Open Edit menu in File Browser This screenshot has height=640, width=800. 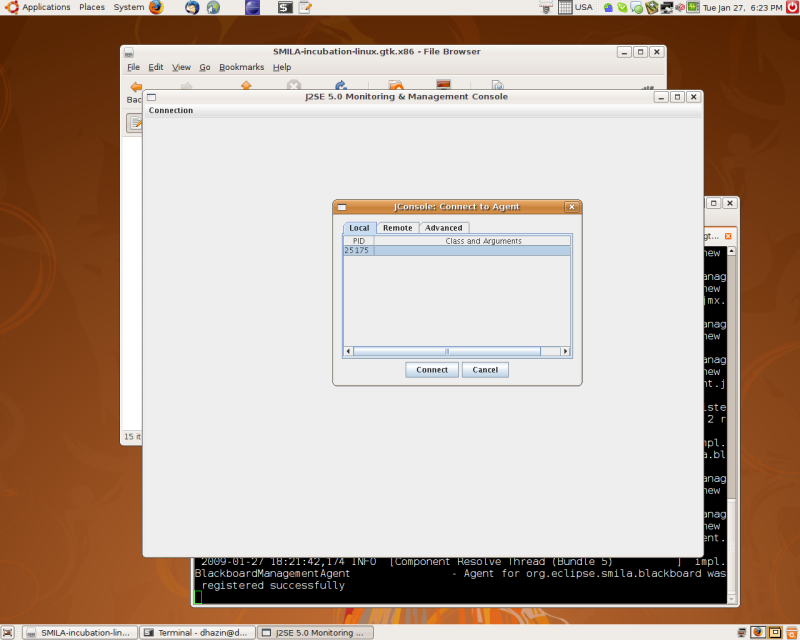click(156, 67)
